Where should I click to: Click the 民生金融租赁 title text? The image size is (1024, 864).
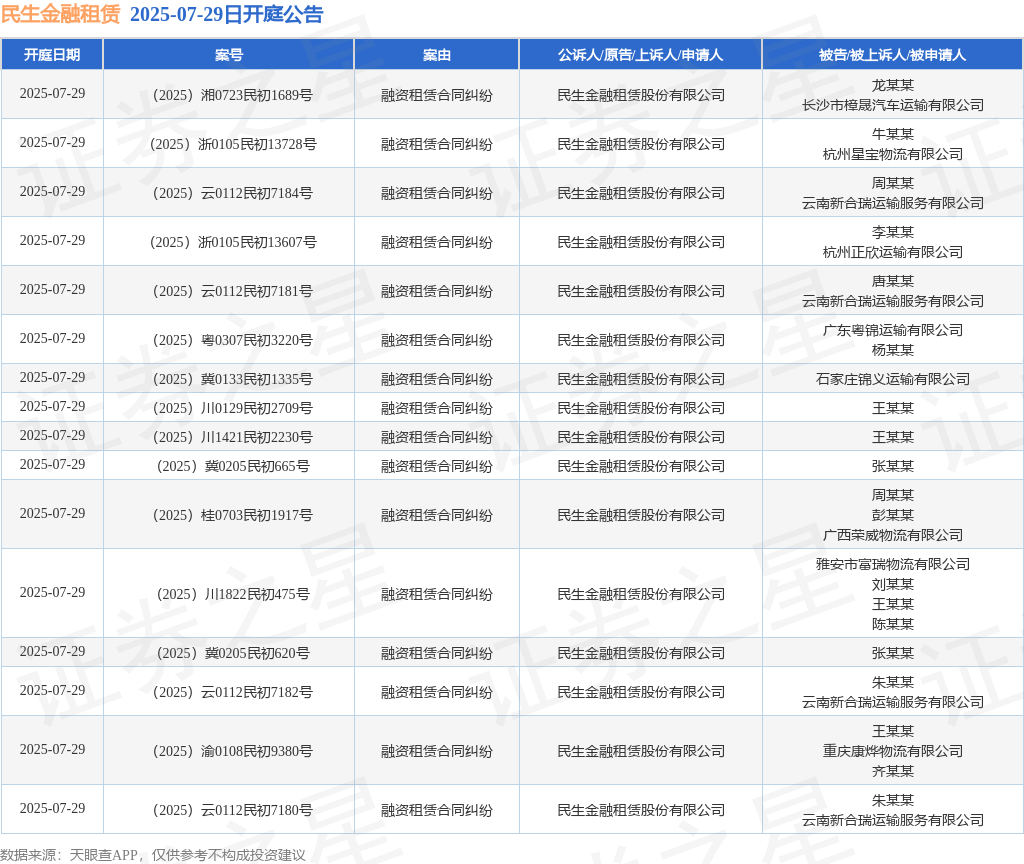coord(61,14)
